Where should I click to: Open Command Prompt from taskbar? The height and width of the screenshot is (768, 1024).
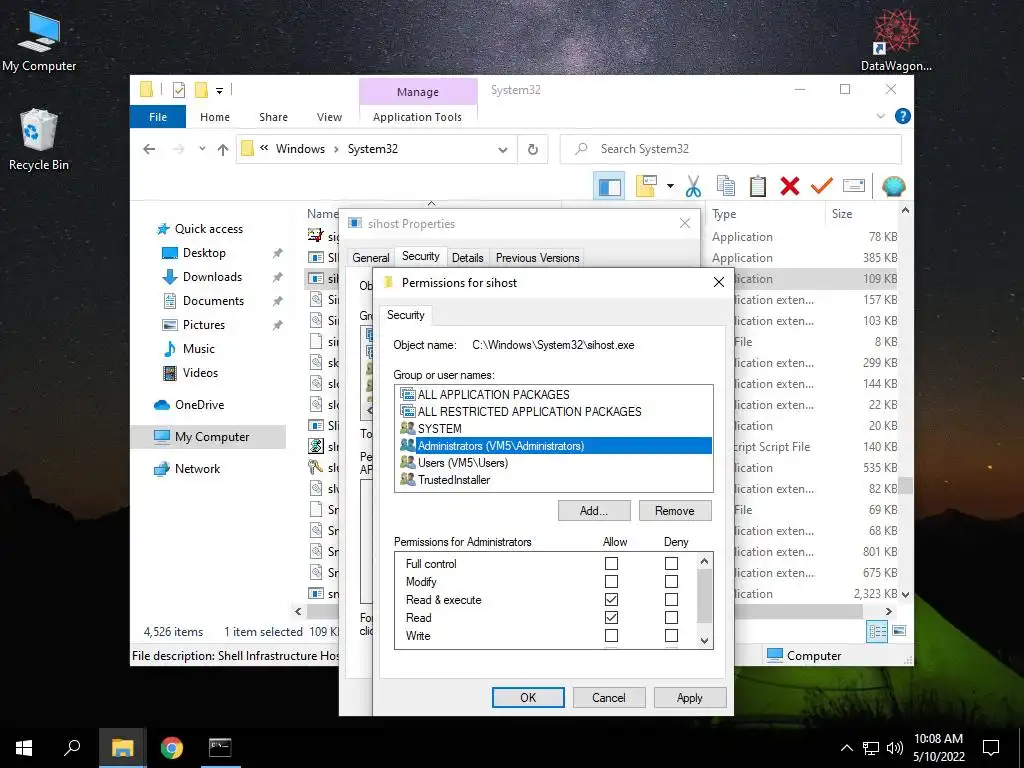(220, 748)
